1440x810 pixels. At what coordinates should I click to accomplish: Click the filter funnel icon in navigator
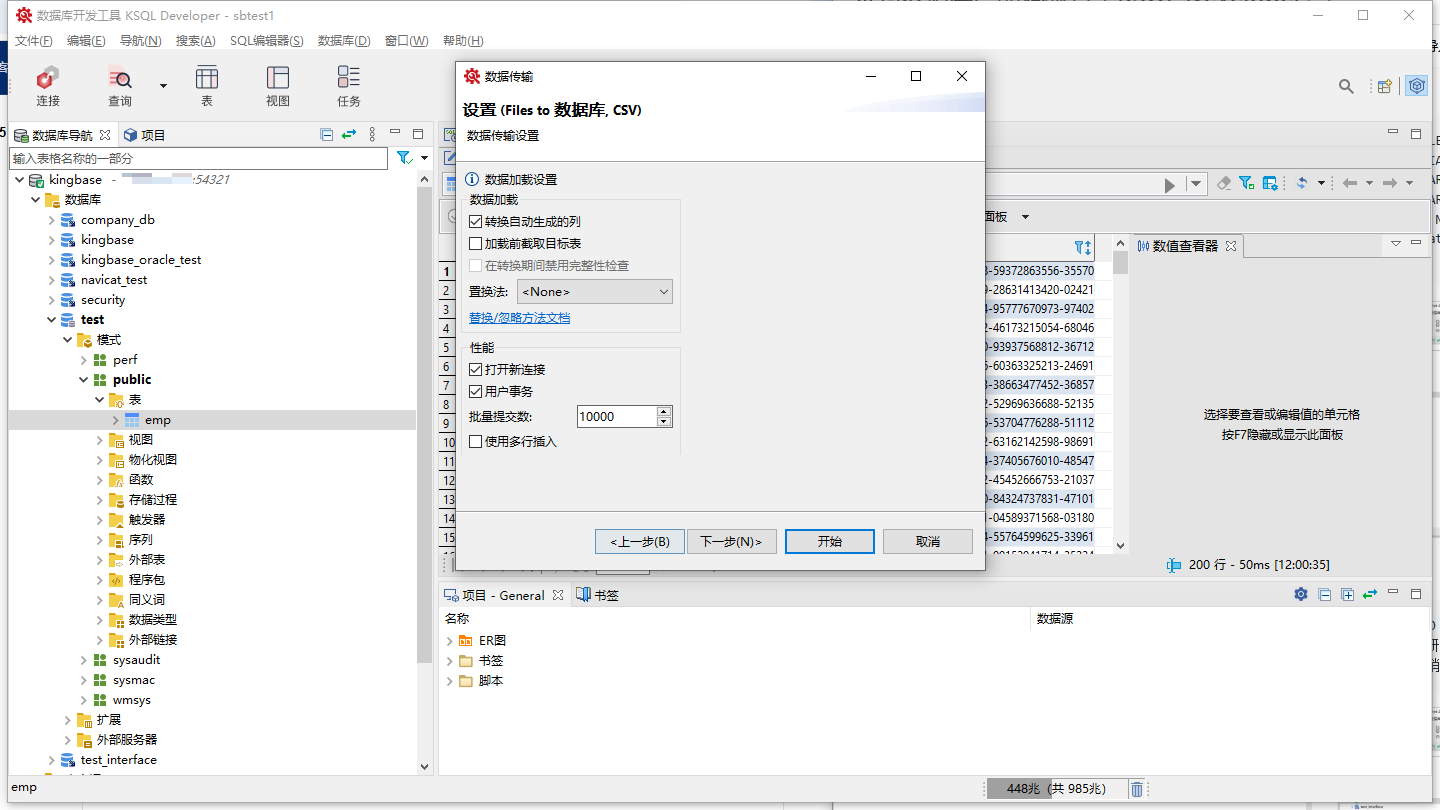(x=404, y=158)
